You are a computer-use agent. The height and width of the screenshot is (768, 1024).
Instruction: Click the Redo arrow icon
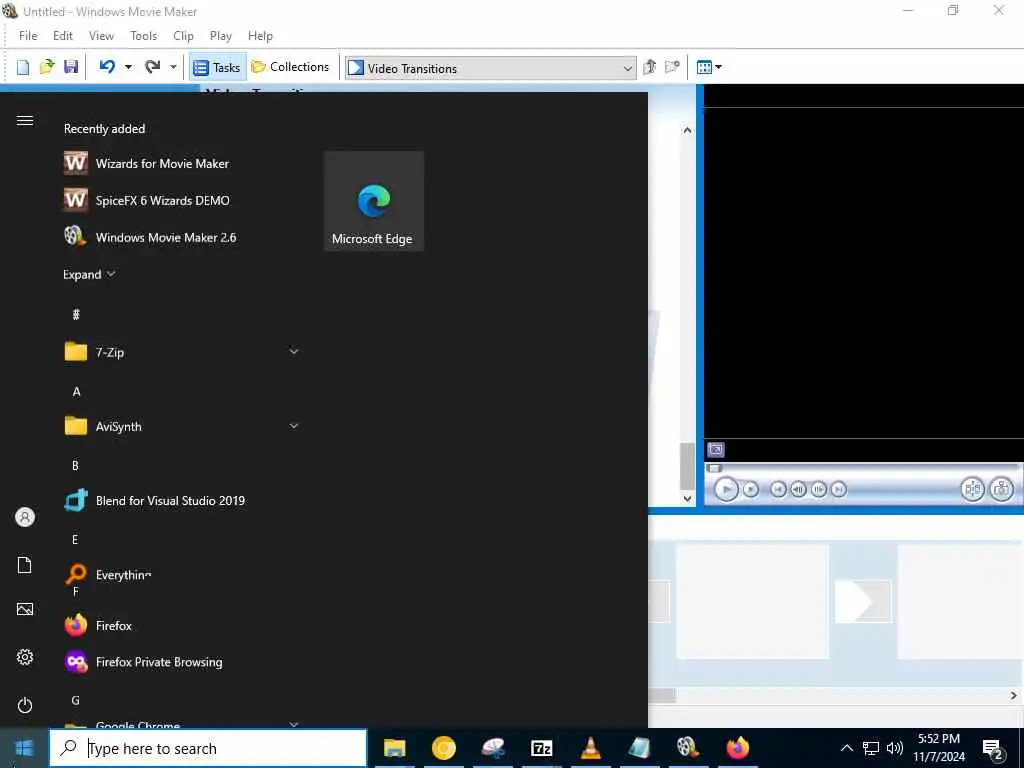(152, 67)
